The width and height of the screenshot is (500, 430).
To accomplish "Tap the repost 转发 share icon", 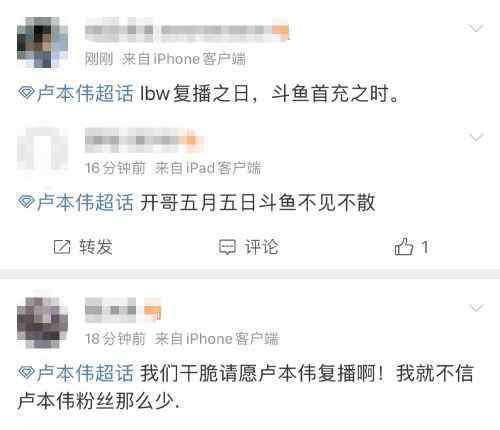I will [x=62, y=247].
